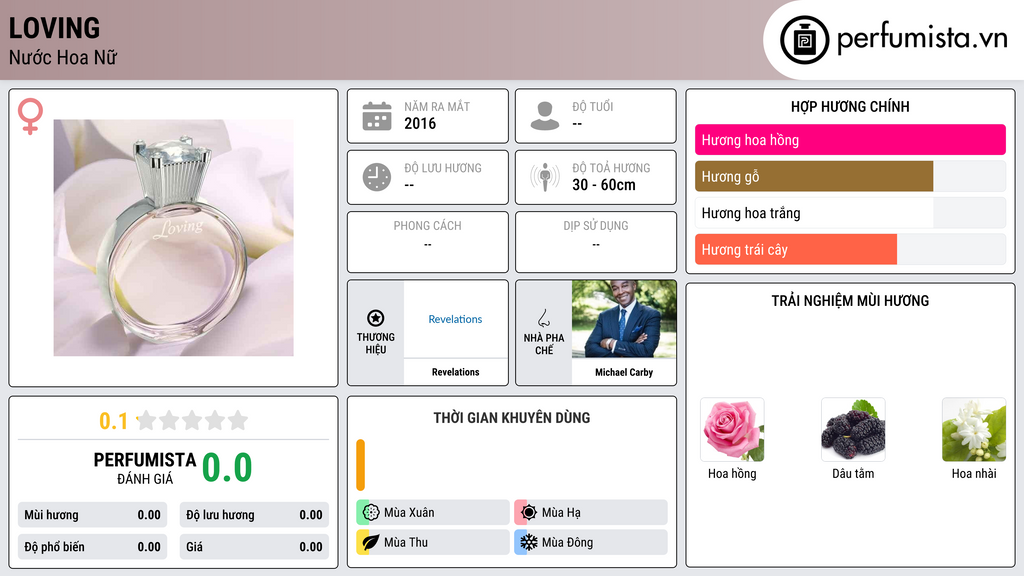Click the 0.1 user rating value
The width and height of the screenshot is (1024, 576).
(114, 421)
